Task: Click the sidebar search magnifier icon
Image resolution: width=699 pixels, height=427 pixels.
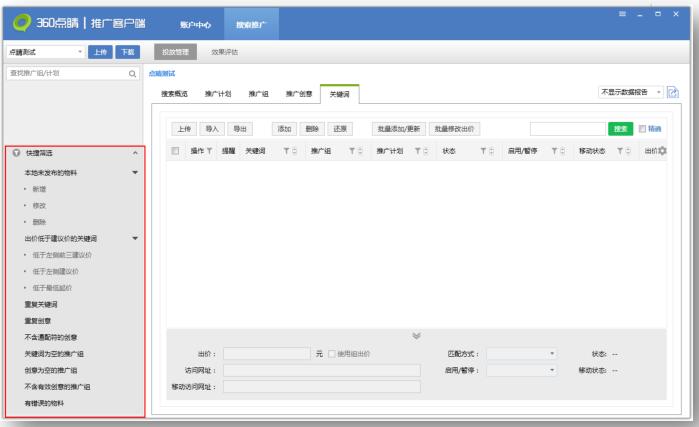Action: click(132, 73)
